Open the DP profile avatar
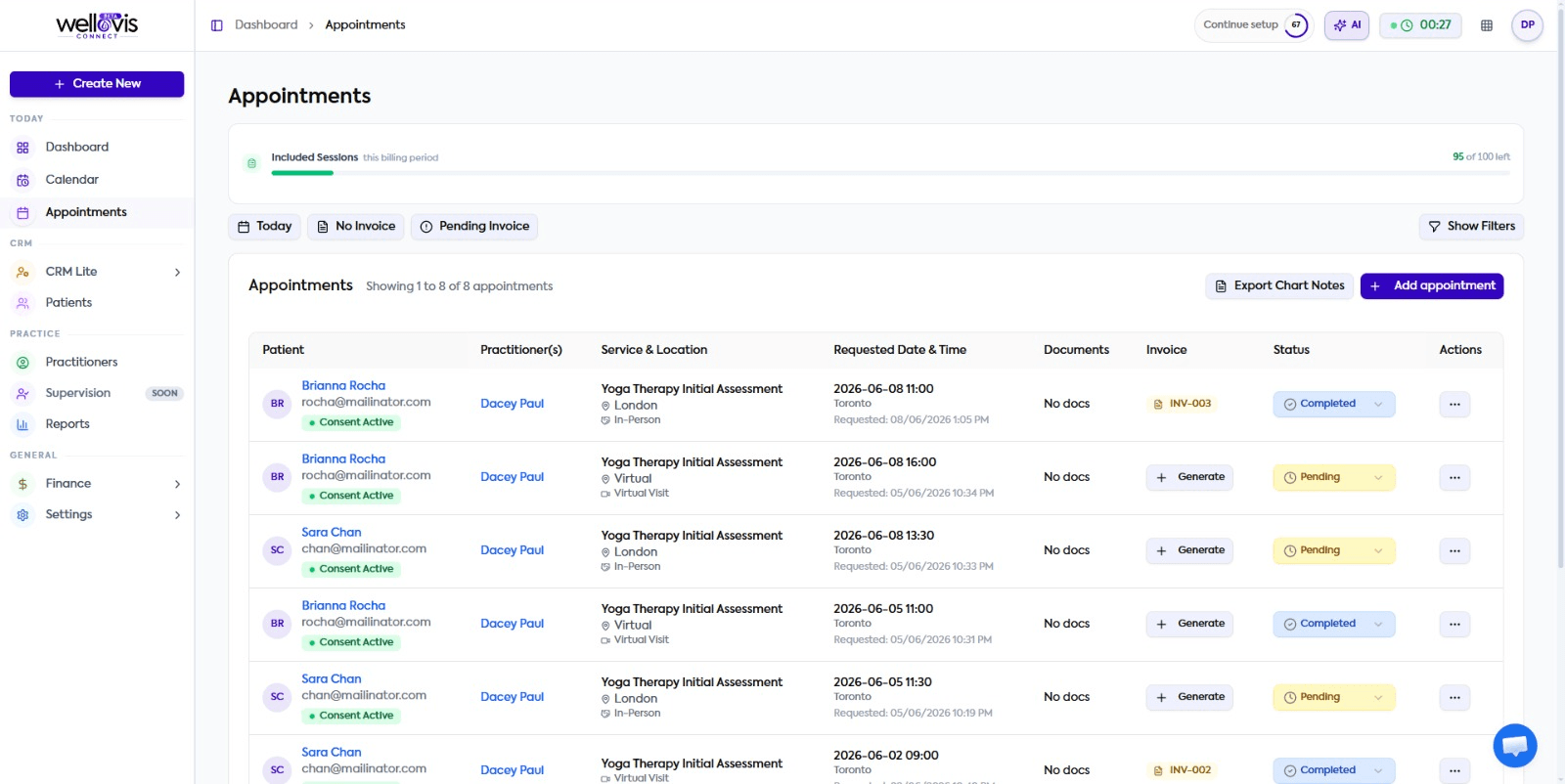Viewport: 1565px width, 784px height. [1527, 25]
